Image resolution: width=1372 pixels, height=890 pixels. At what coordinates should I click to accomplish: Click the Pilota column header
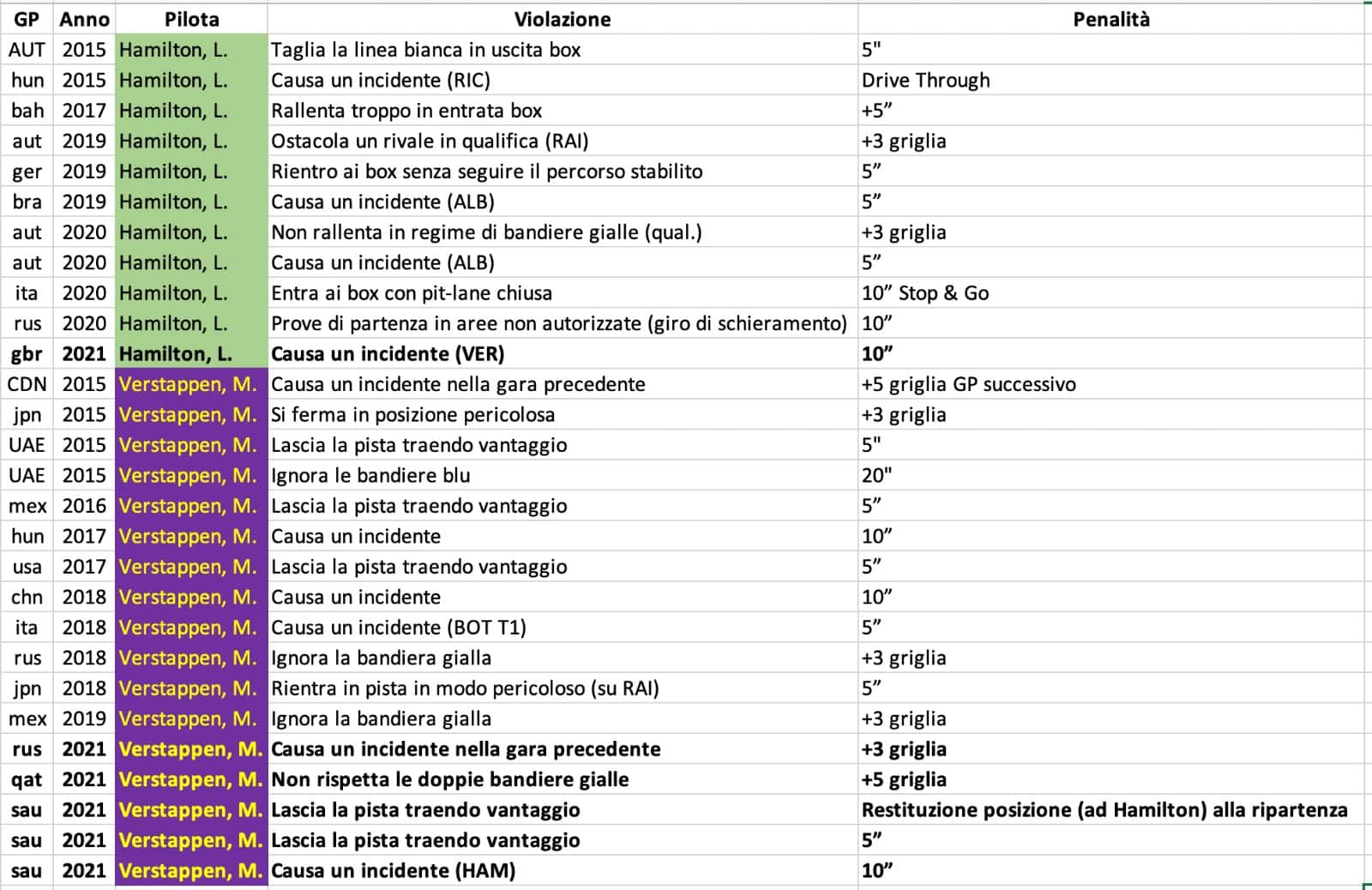point(191,19)
